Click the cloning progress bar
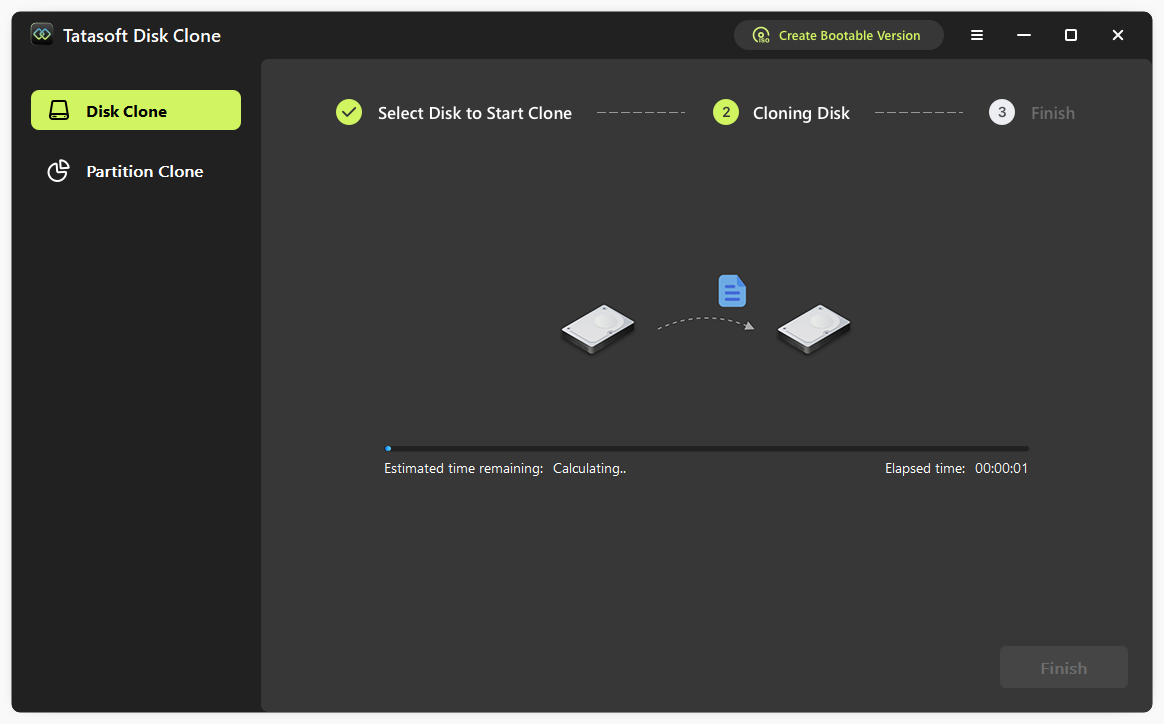Screen dimensions: 1164x724 [706, 449]
